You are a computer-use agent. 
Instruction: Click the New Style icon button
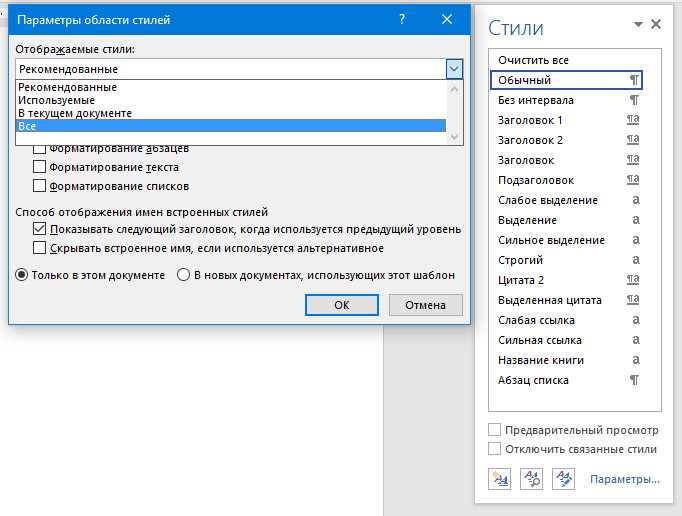tap(499, 479)
